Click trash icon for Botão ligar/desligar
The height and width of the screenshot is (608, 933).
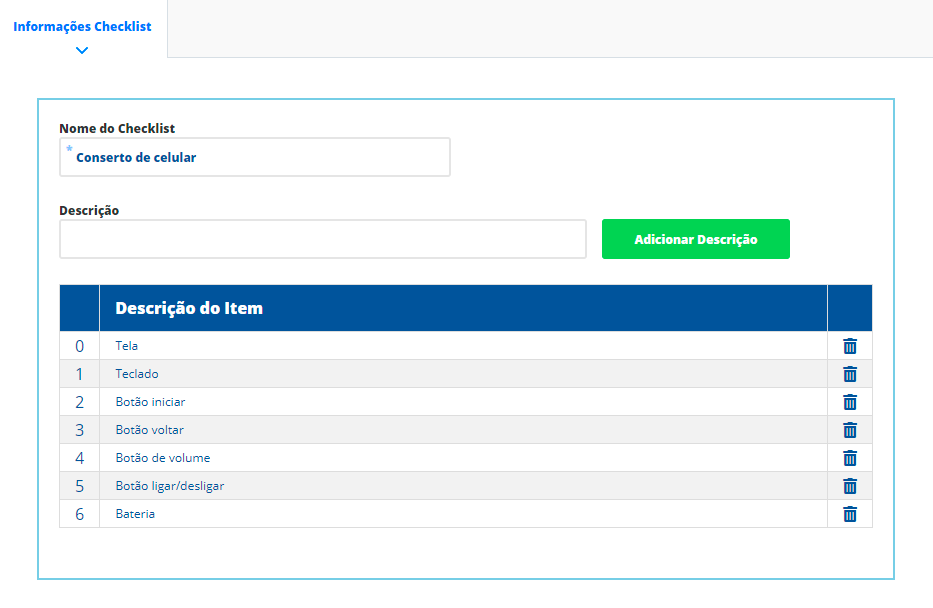click(x=850, y=485)
